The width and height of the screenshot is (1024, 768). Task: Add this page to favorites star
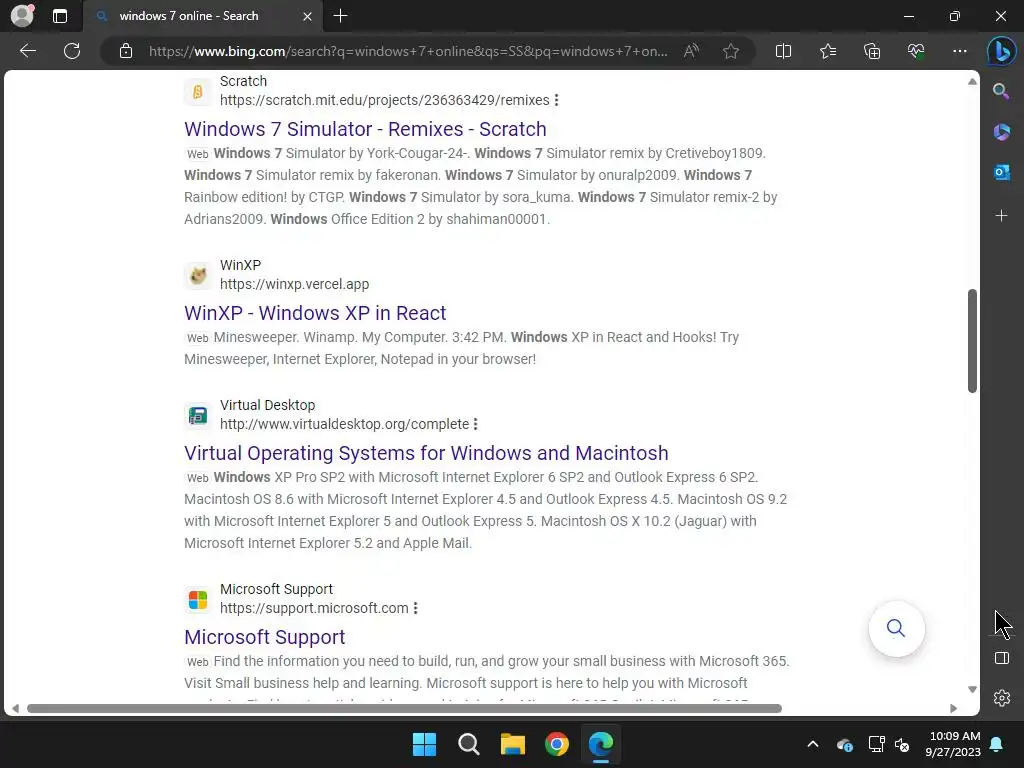(x=731, y=51)
